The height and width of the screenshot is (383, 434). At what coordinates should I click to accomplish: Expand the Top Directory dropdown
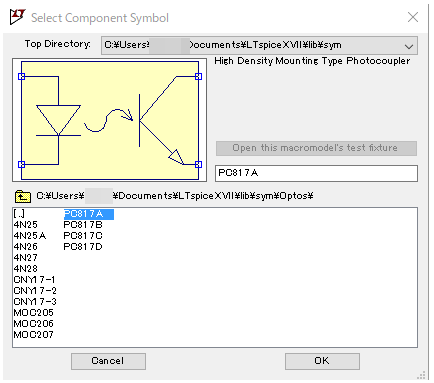pos(409,46)
